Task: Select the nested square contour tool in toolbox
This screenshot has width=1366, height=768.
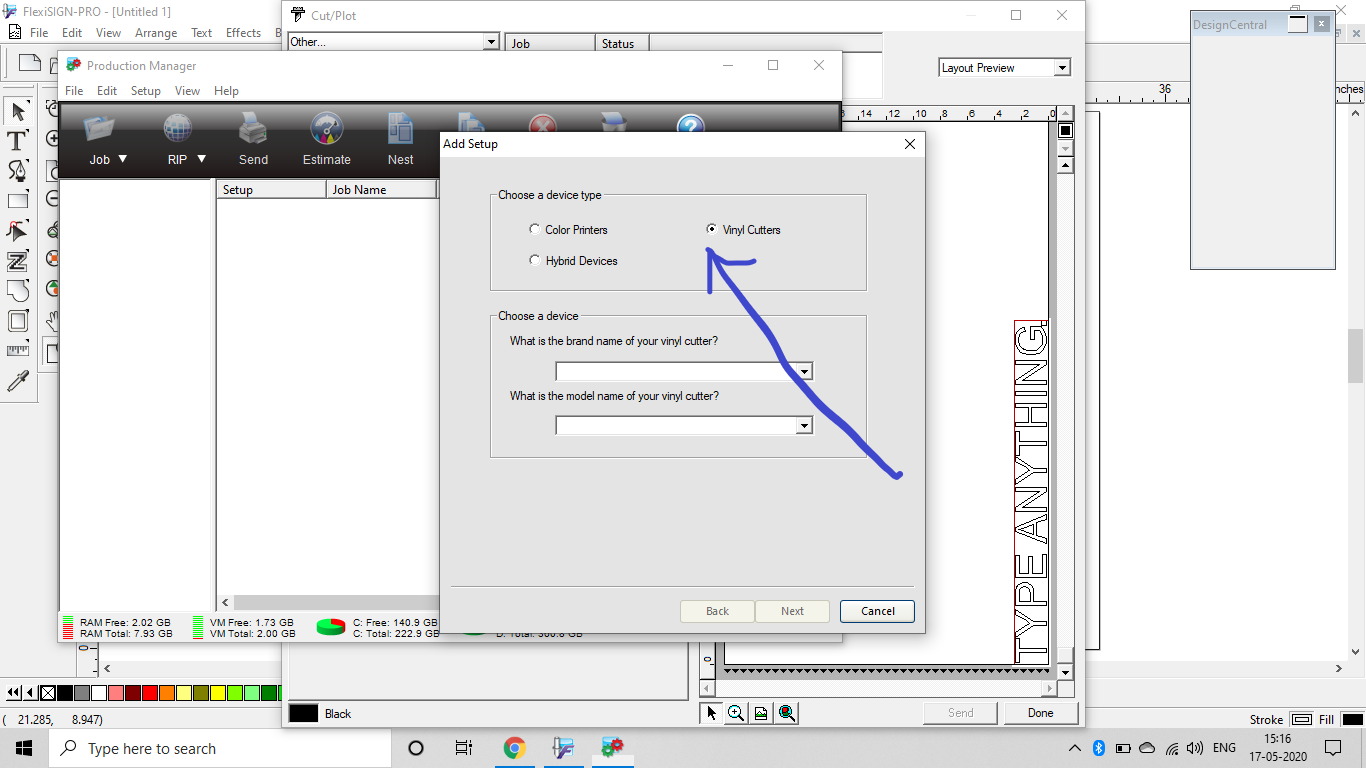Action: coord(18,321)
